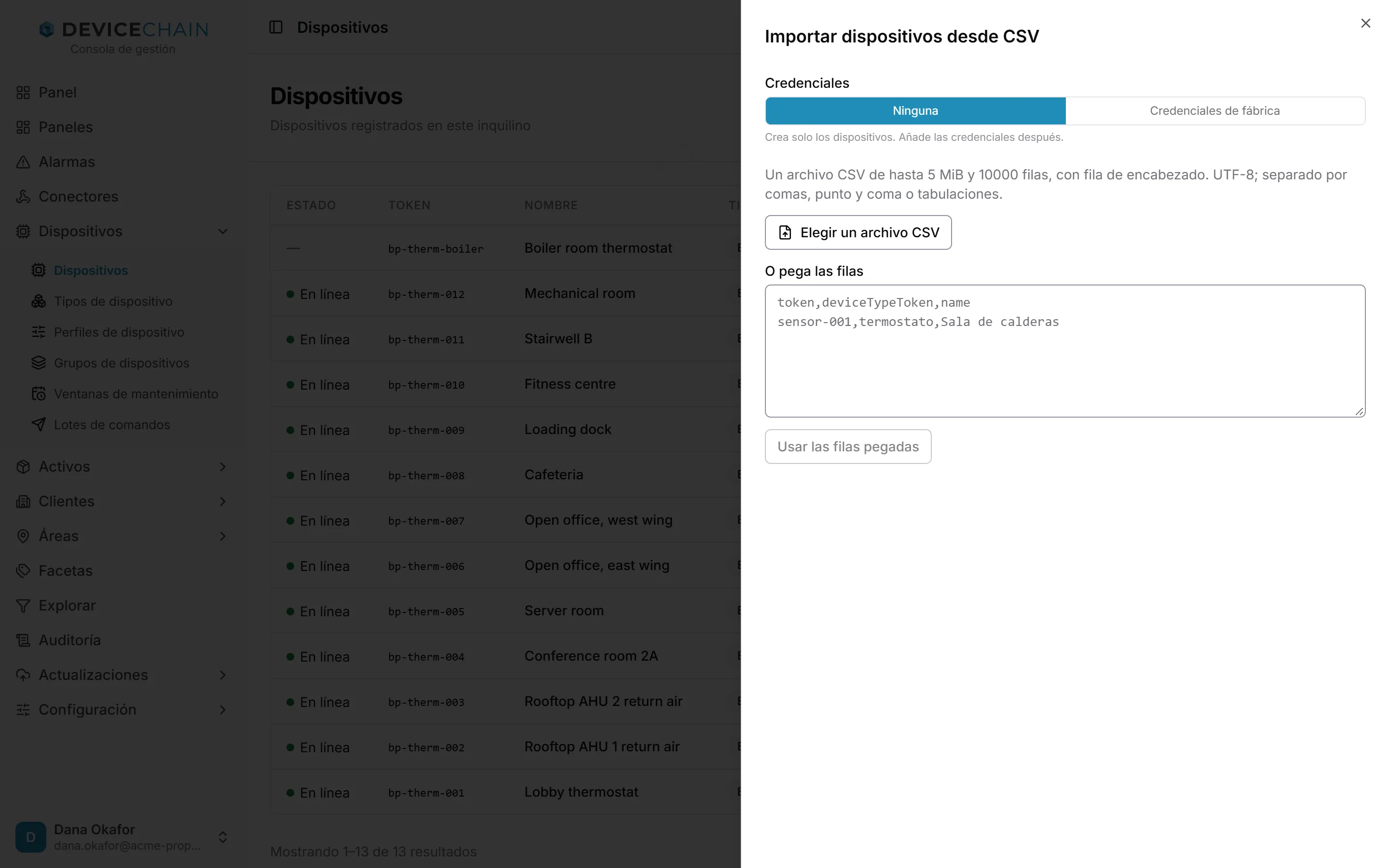Click Dispositivos chip icon in section header
1389x868 pixels.
[23, 231]
